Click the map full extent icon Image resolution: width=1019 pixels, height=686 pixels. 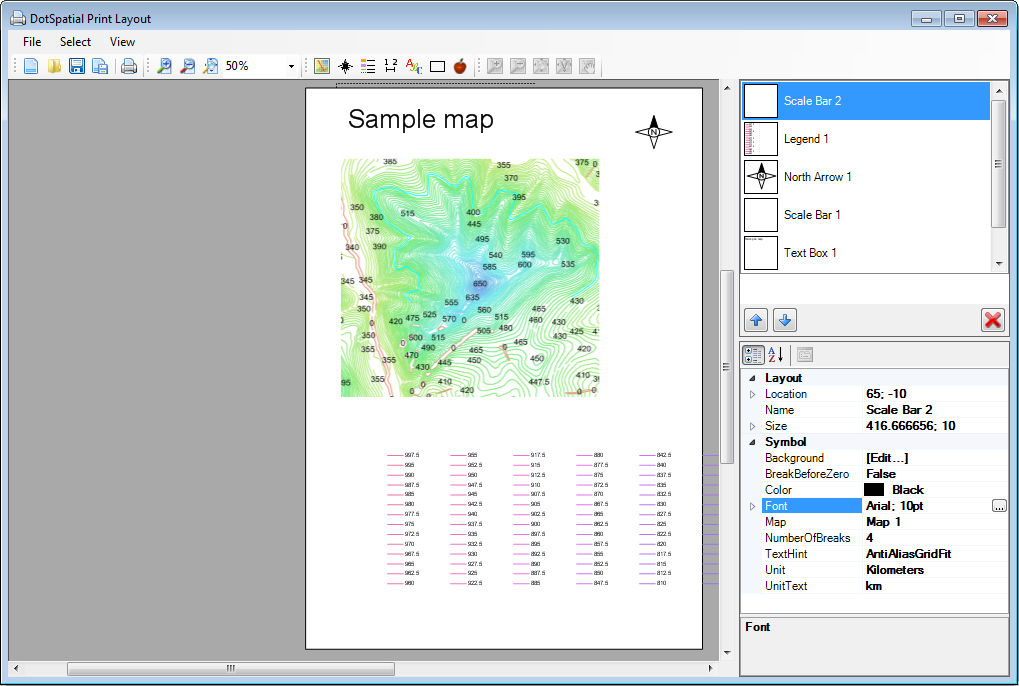click(x=541, y=66)
